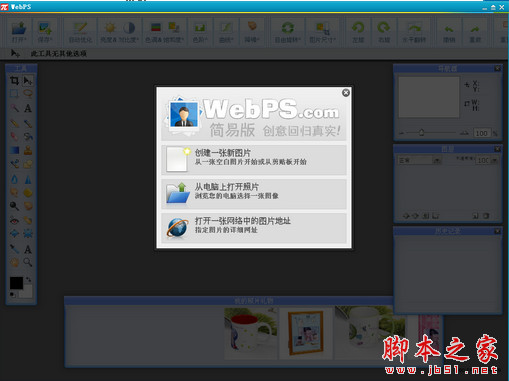
Task: Undo with the 撤销 toolbar button
Action: point(449,32)
